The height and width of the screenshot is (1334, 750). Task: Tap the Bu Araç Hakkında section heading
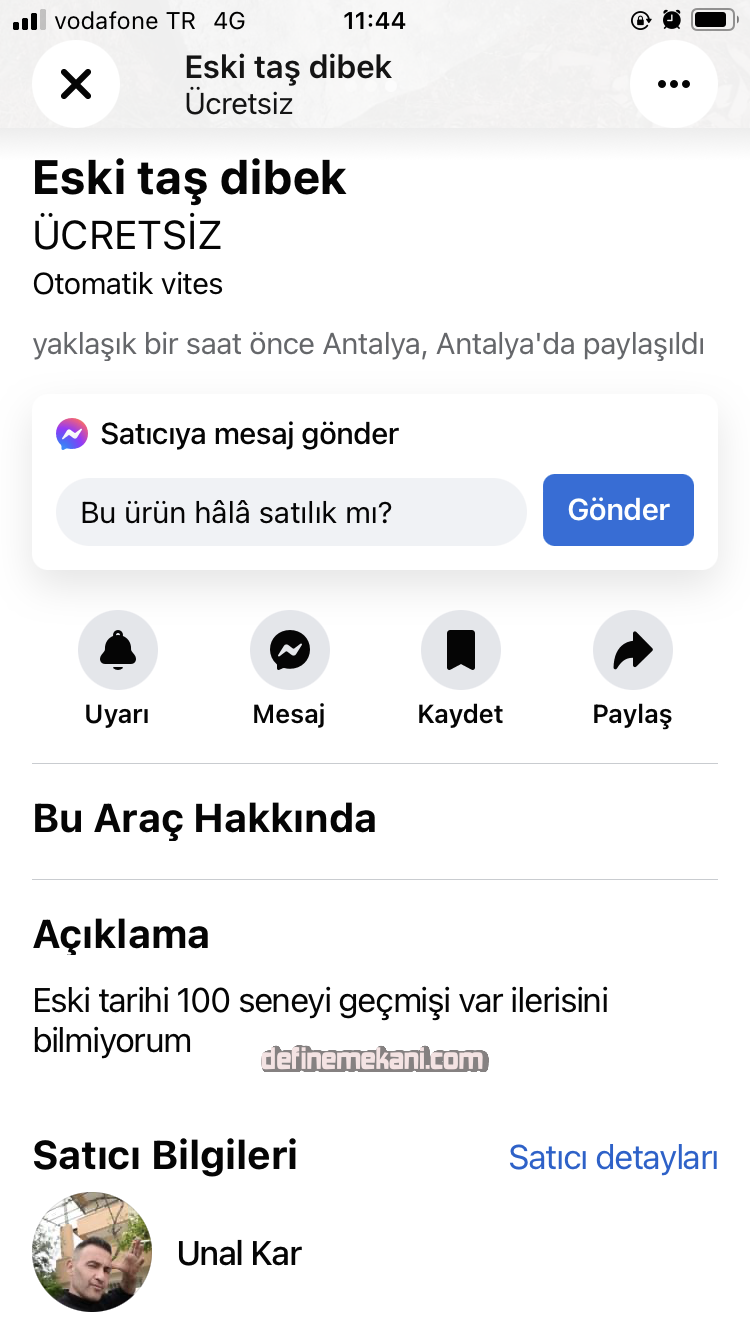(205, 819)
